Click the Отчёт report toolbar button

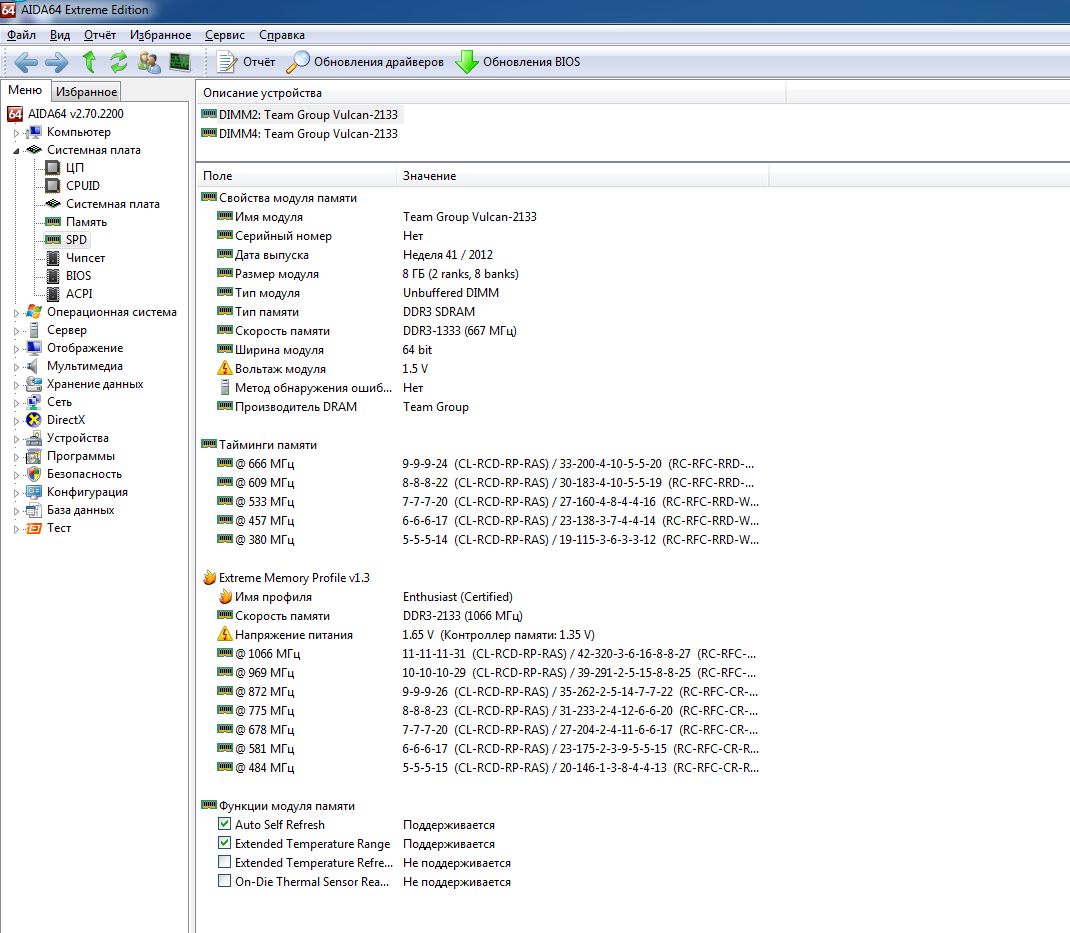click(246, 62)
